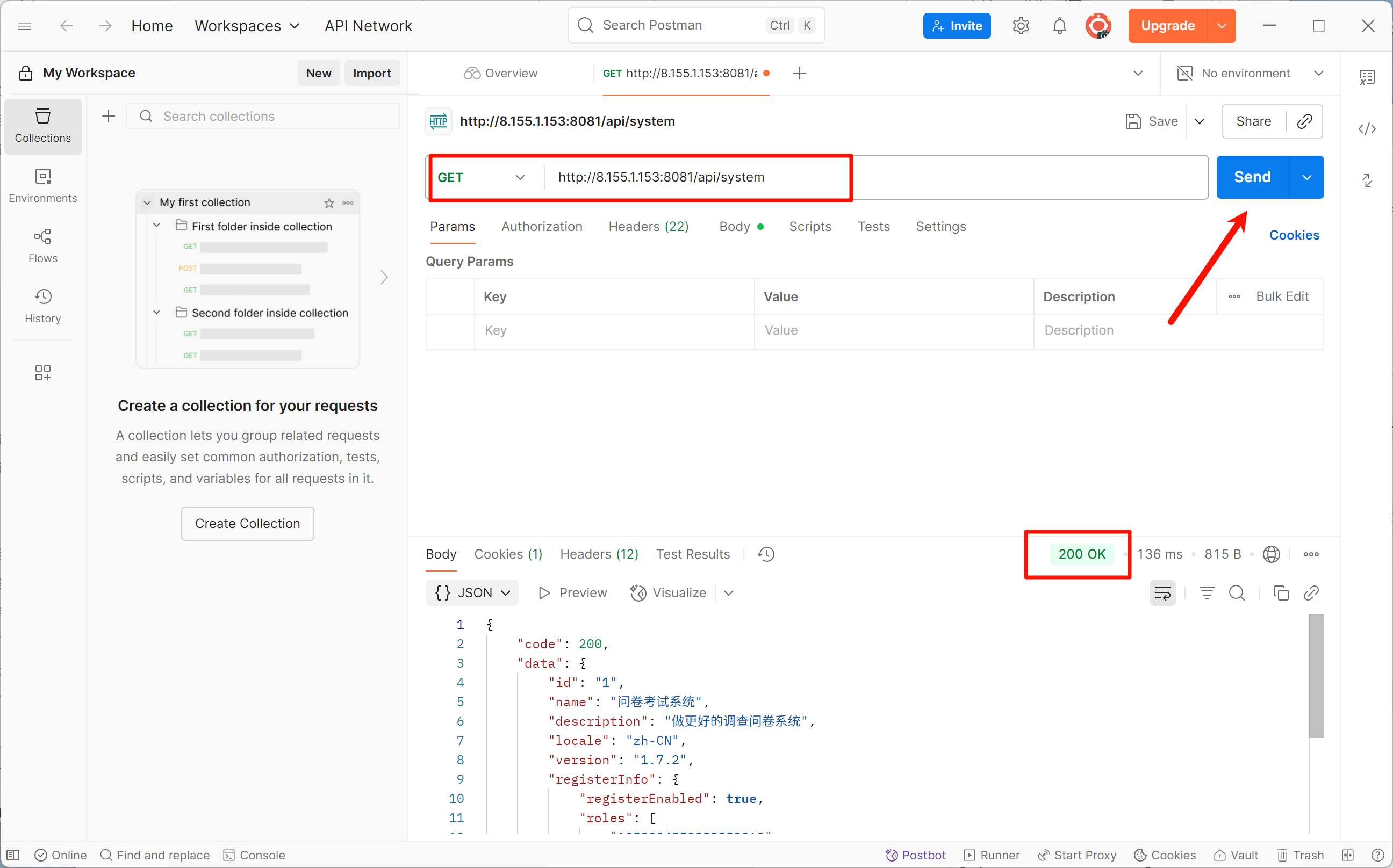Image resolution: width=1393 pixels, height=868 pixels.
Task: Click the Send button
Action: pos(1252,177)
